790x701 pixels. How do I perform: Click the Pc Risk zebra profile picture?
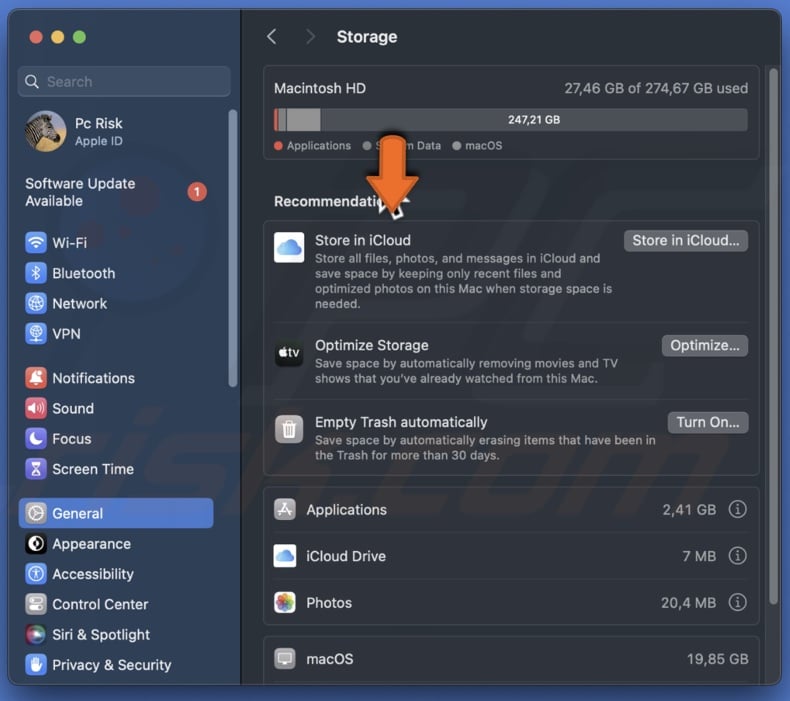tap(45, 131)
